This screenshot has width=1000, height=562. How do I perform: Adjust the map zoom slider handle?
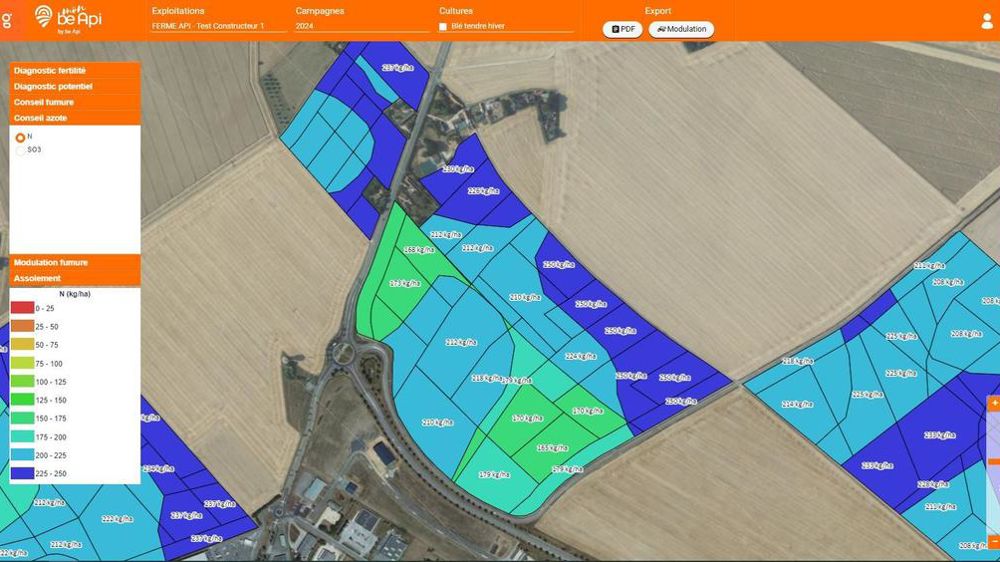(x=994, y=461)
